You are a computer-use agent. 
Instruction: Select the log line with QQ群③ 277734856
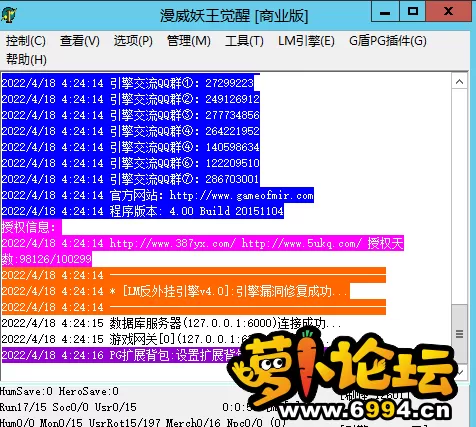coord(131,115)
